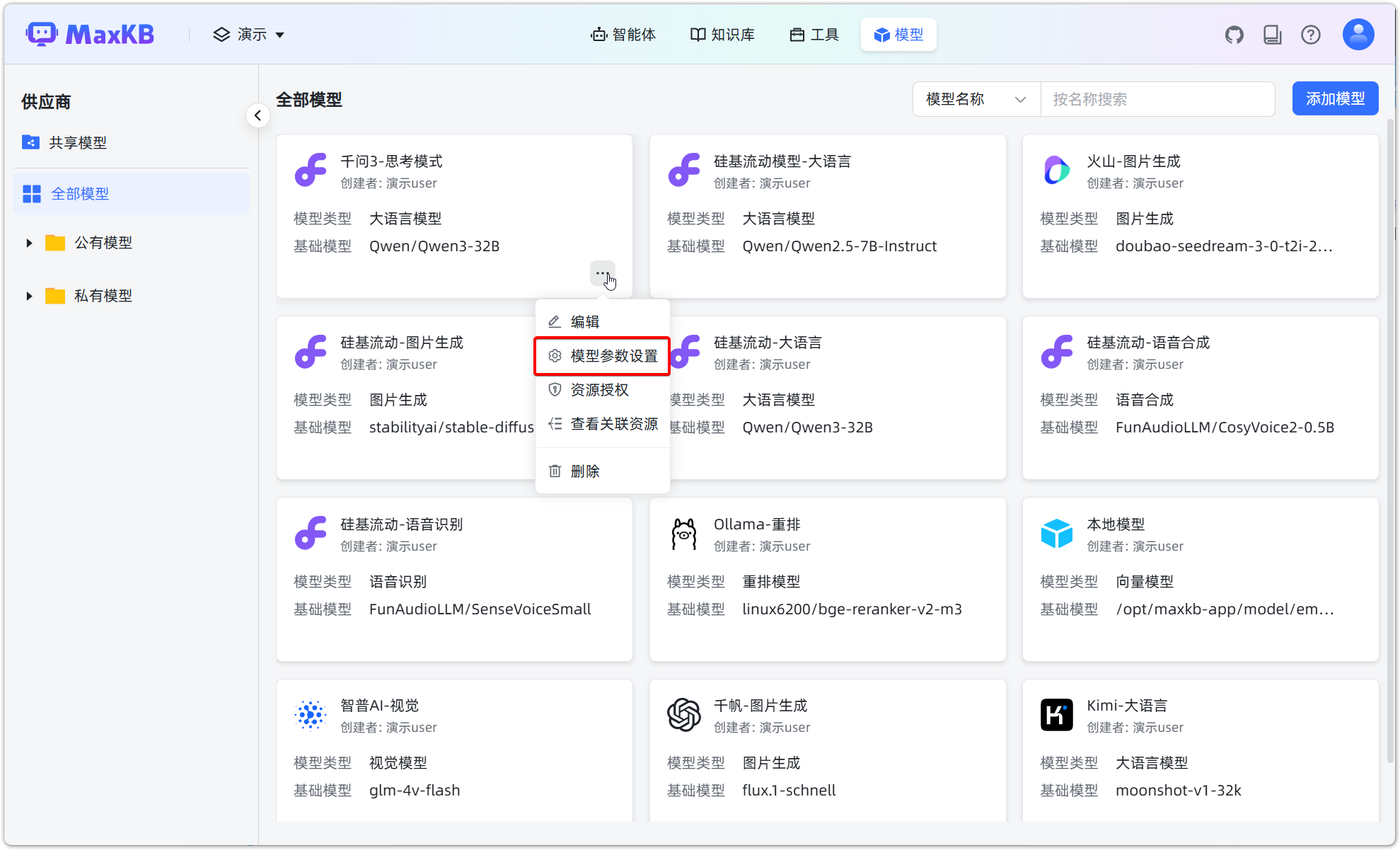
Task: Open the 演示 workspace switcher dropdown
Action: click(249, 34)
